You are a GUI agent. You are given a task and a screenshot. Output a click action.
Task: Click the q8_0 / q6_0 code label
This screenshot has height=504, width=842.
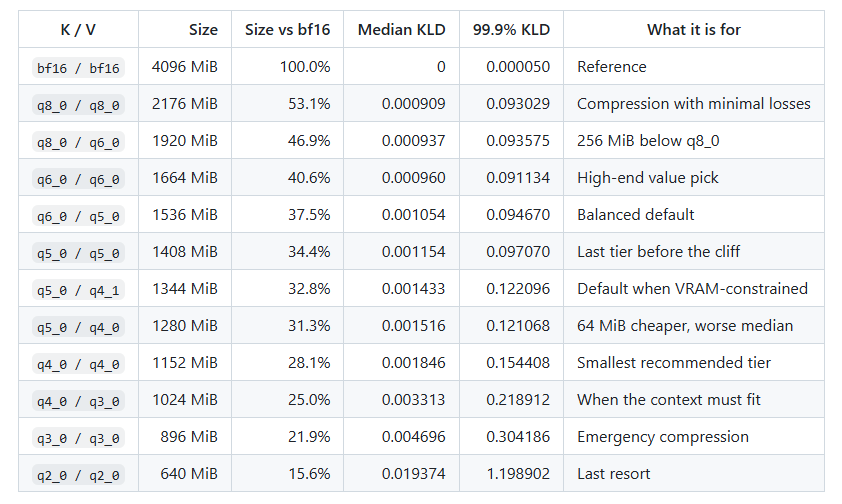78,142
